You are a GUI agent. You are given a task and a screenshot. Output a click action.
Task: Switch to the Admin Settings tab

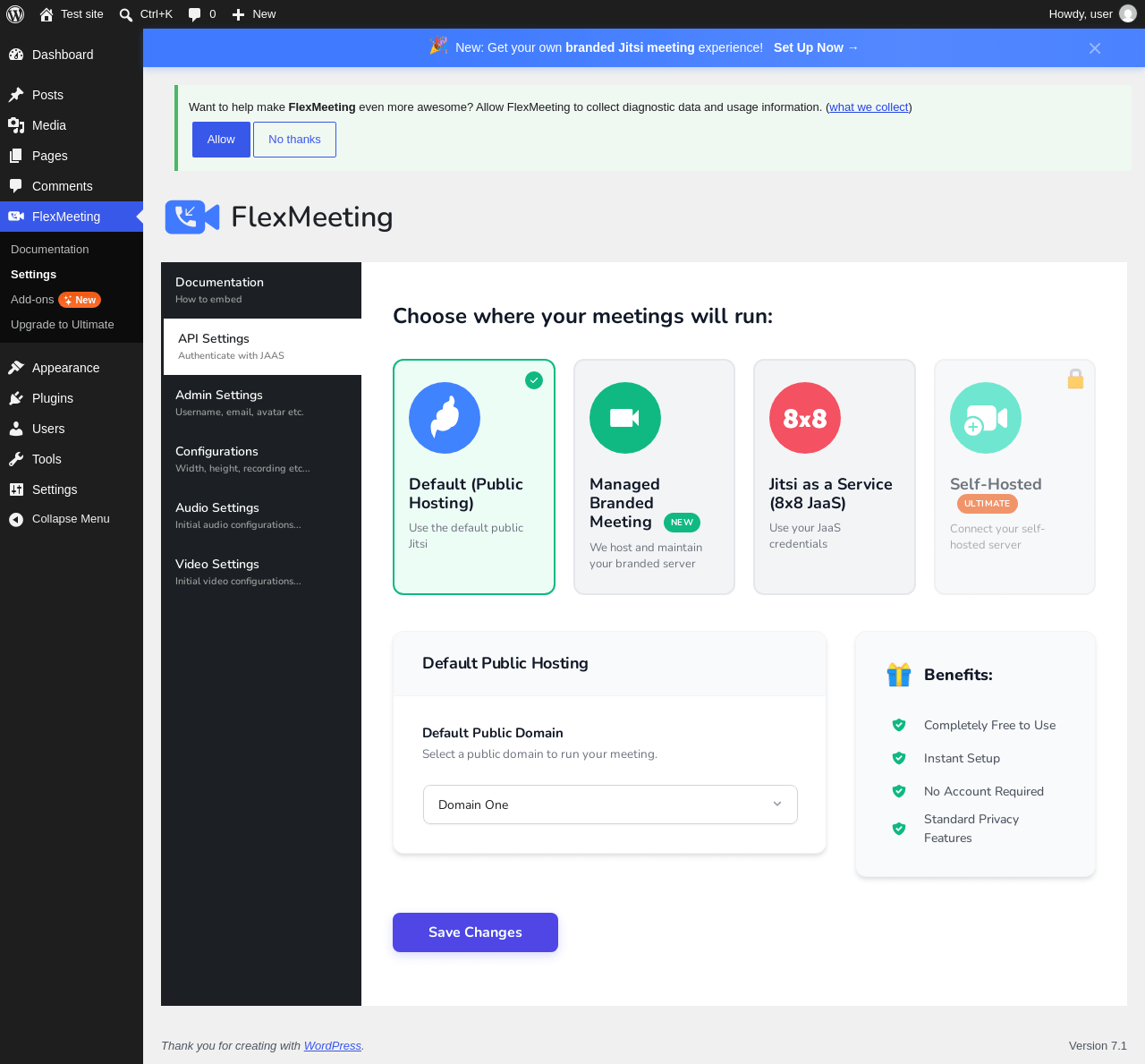click(x=261, y=403)
